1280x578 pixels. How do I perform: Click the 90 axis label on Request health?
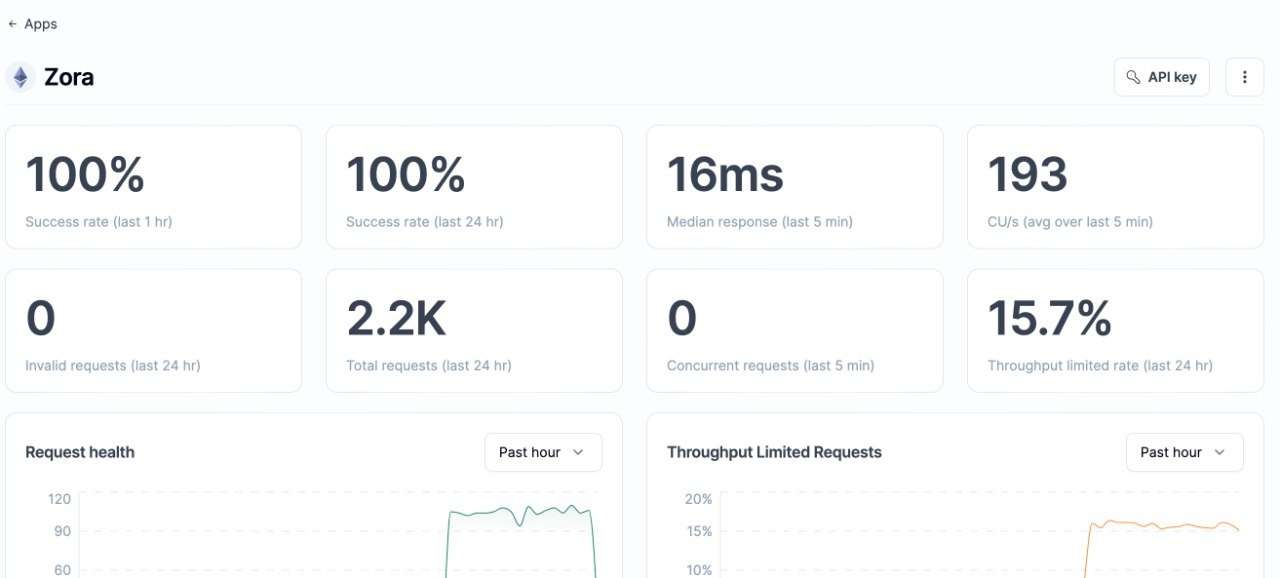point(62,531)
